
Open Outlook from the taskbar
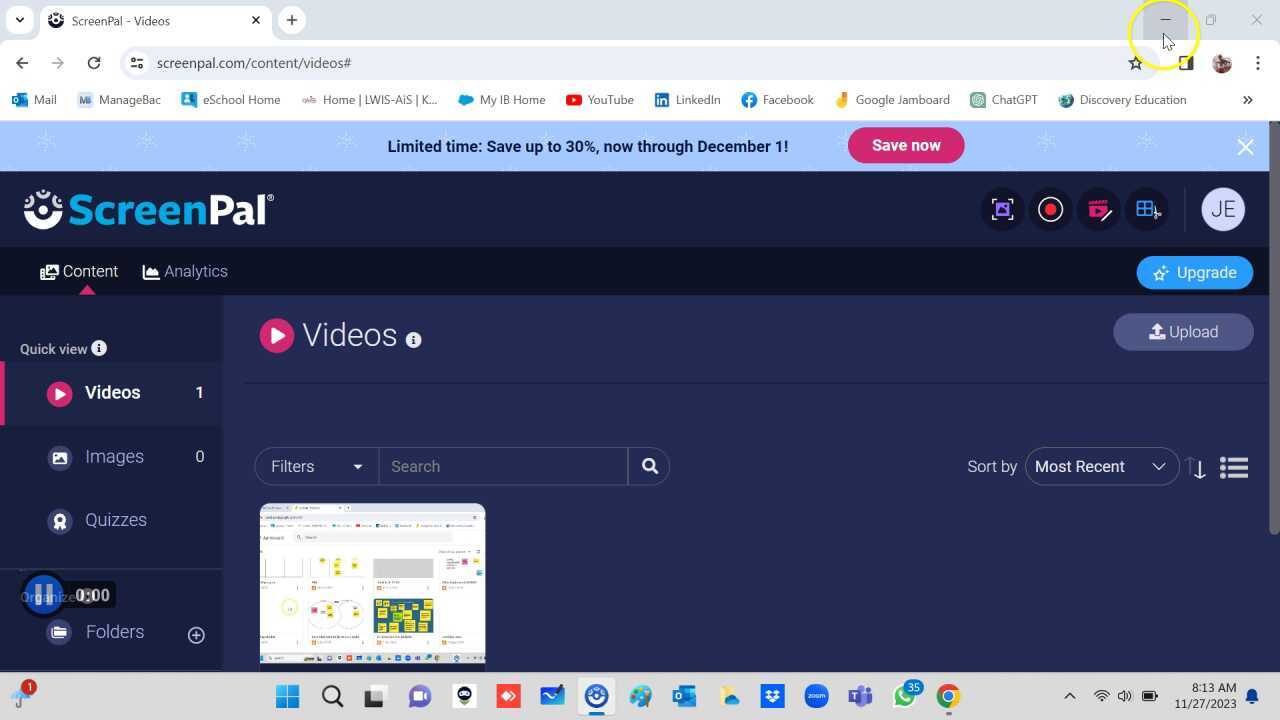point(684,696)
